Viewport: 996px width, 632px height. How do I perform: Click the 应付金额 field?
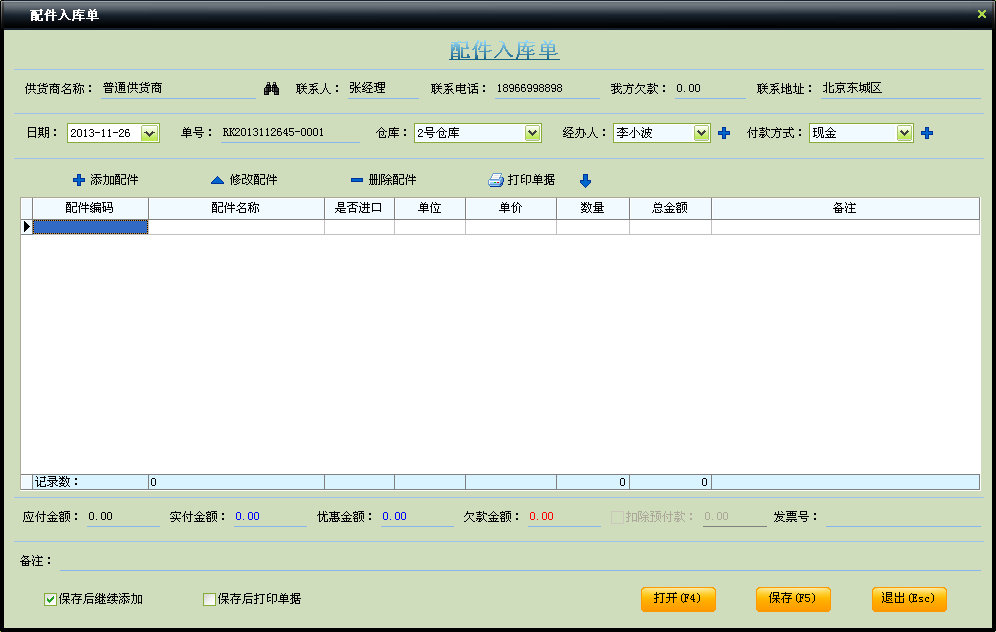123,517
